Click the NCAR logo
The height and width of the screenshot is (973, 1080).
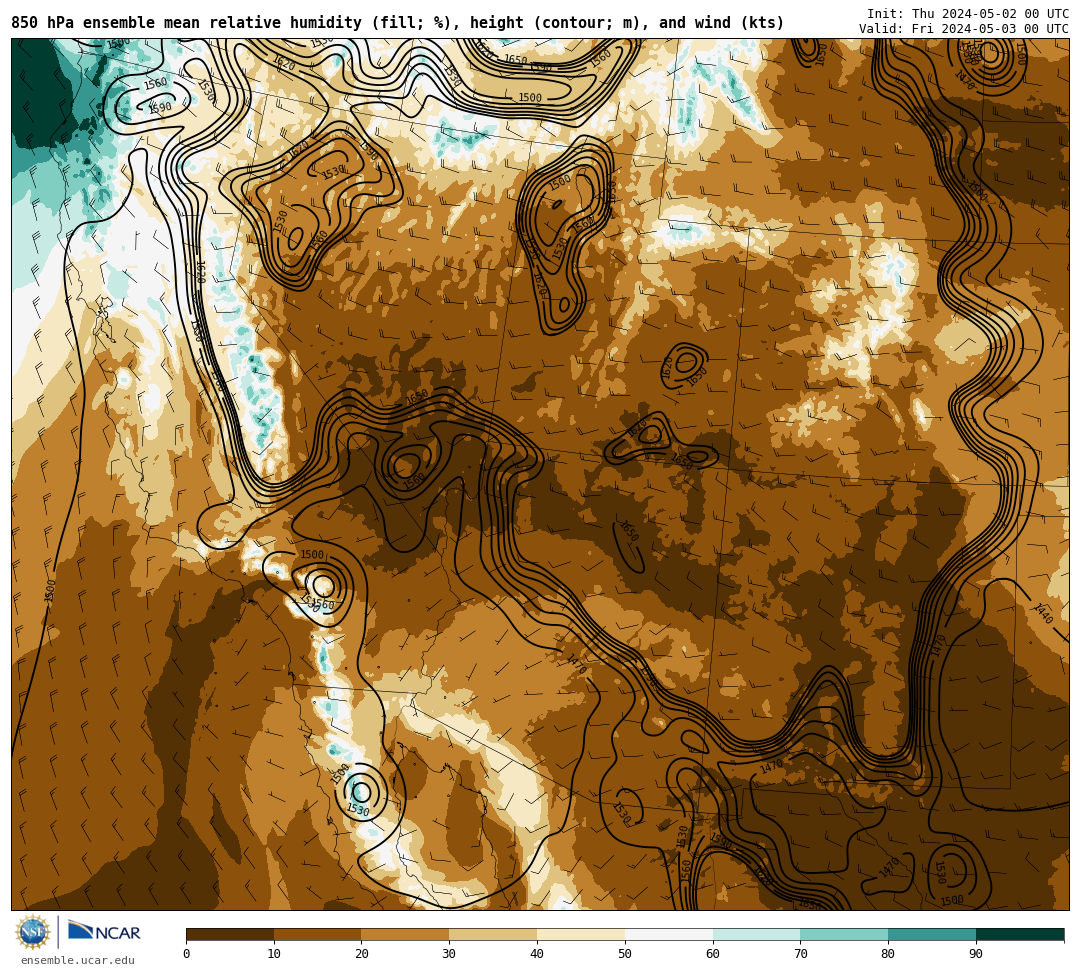pyautogui.click(x=104, y=932)
